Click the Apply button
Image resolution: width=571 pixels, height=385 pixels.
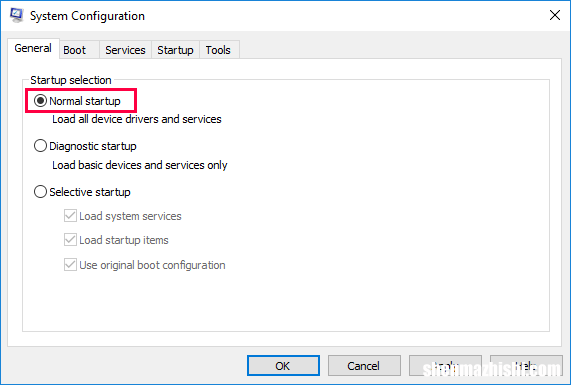(445, 366)
